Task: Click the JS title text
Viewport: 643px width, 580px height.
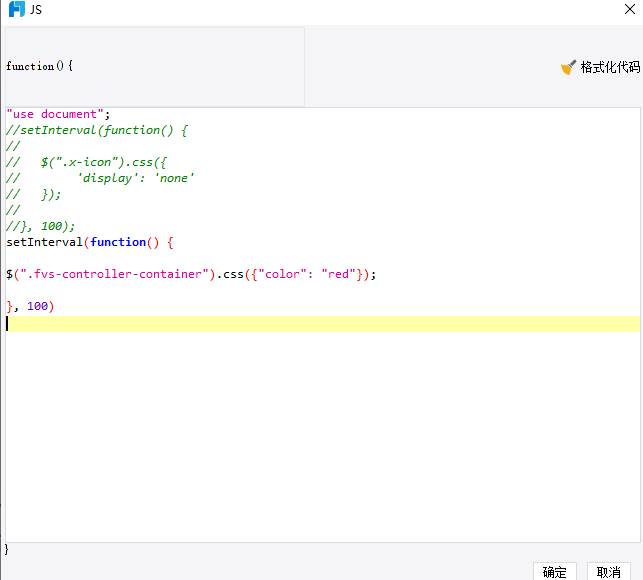Action: (x=36, y=10)
